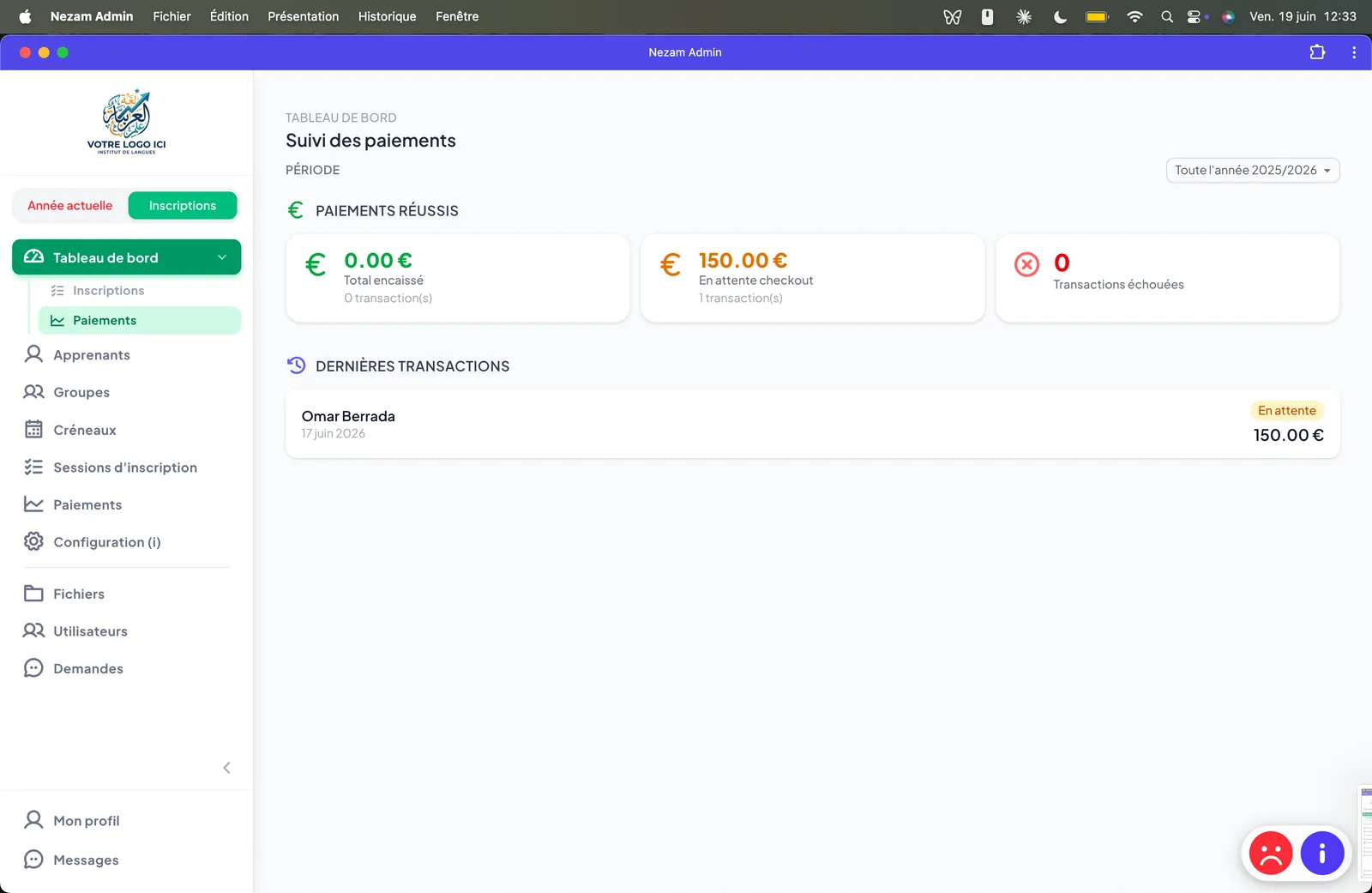The height and width of the screenshot is (893, 1372).
Task: Click the Groupes people icon
Action: [x=33, y=392]
